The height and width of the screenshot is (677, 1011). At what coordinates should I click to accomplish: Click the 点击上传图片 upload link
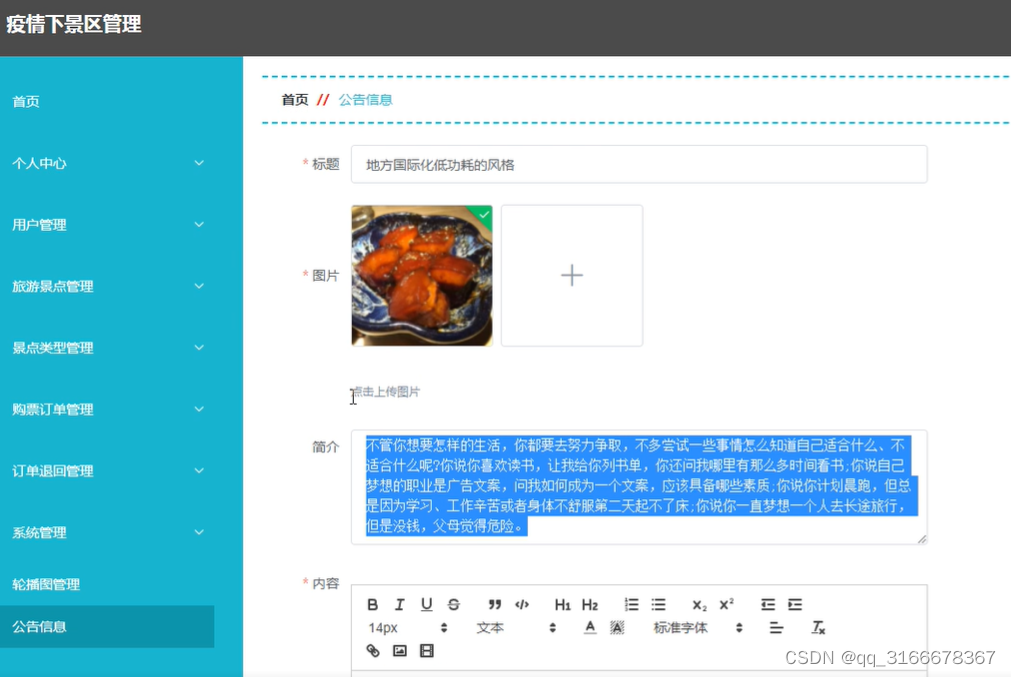[x=383, y=390]
